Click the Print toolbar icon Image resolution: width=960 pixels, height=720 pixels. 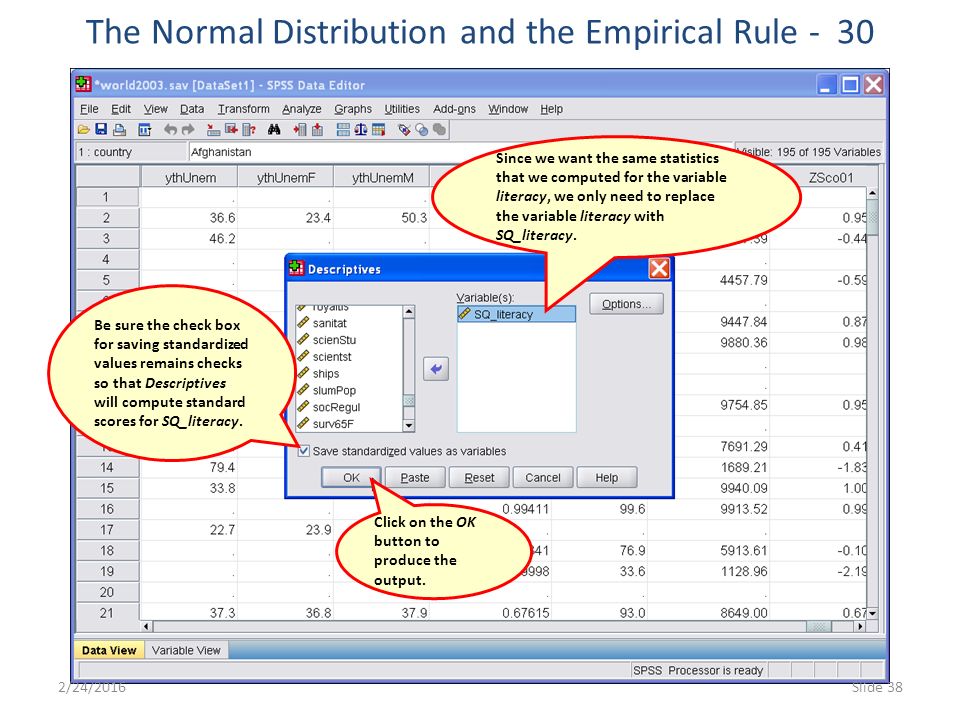tap(119, 129)
